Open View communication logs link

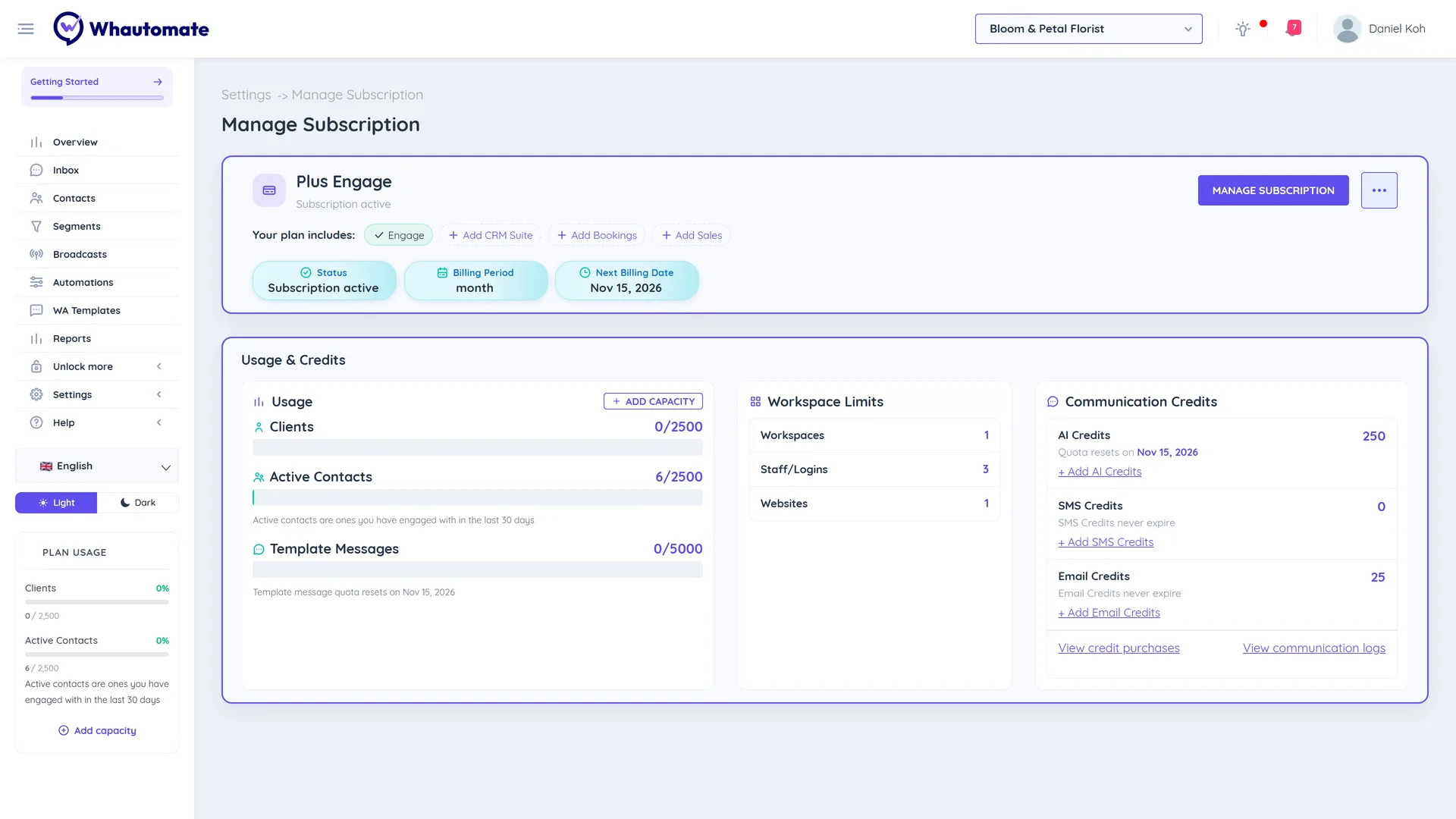point(1314,648)
